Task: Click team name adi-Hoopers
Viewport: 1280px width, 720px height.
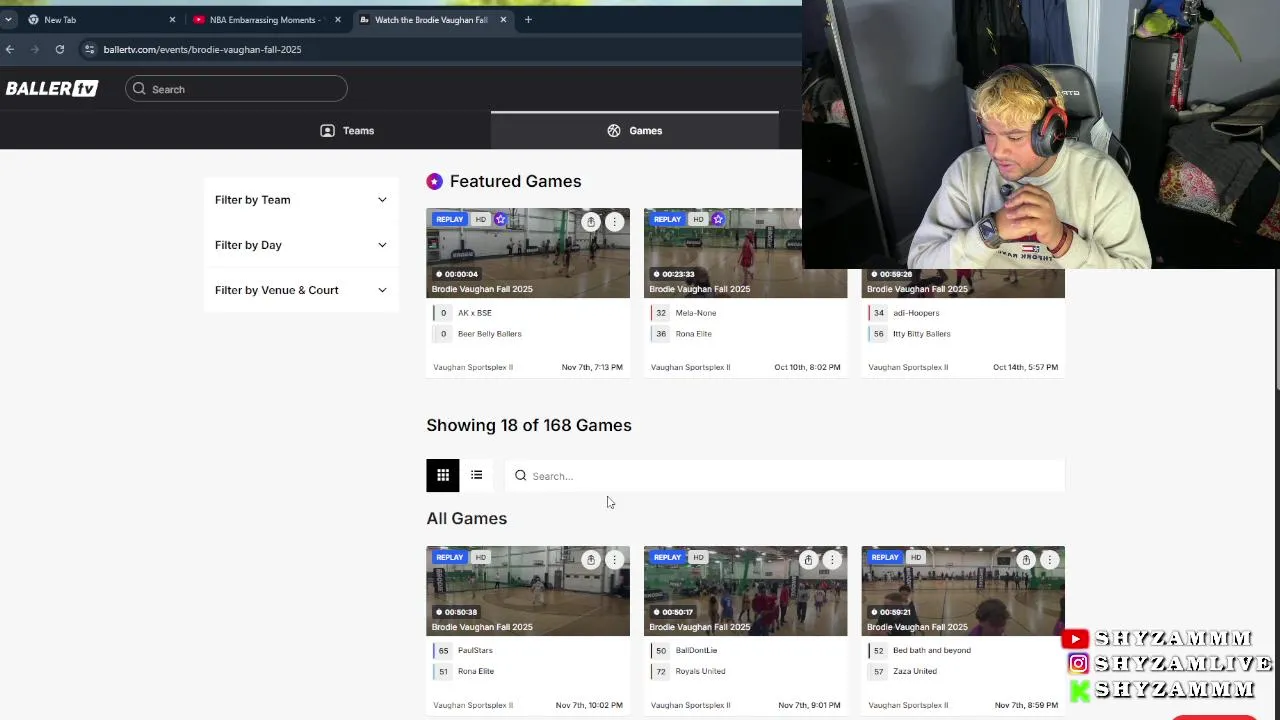Action: click(916, 313)
